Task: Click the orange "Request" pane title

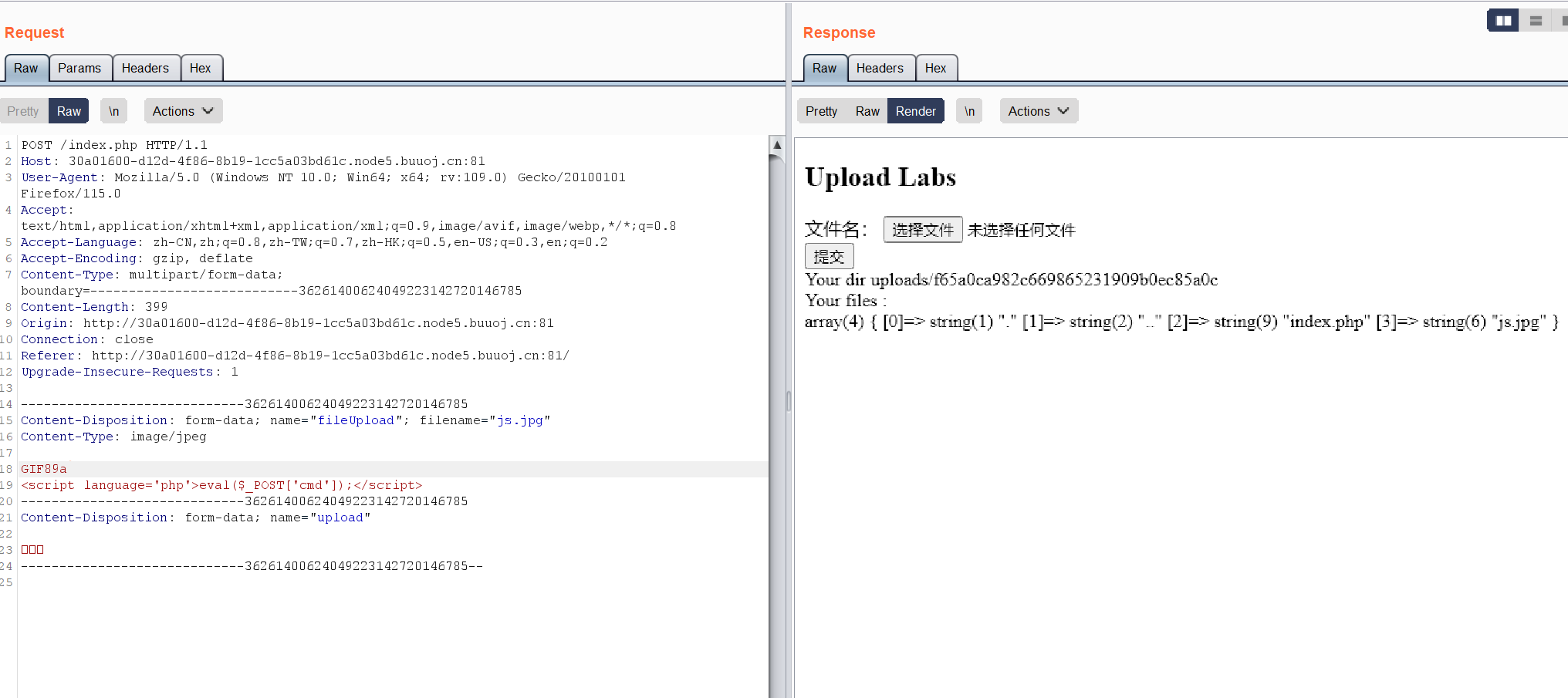Action: [x=35, y=32]
